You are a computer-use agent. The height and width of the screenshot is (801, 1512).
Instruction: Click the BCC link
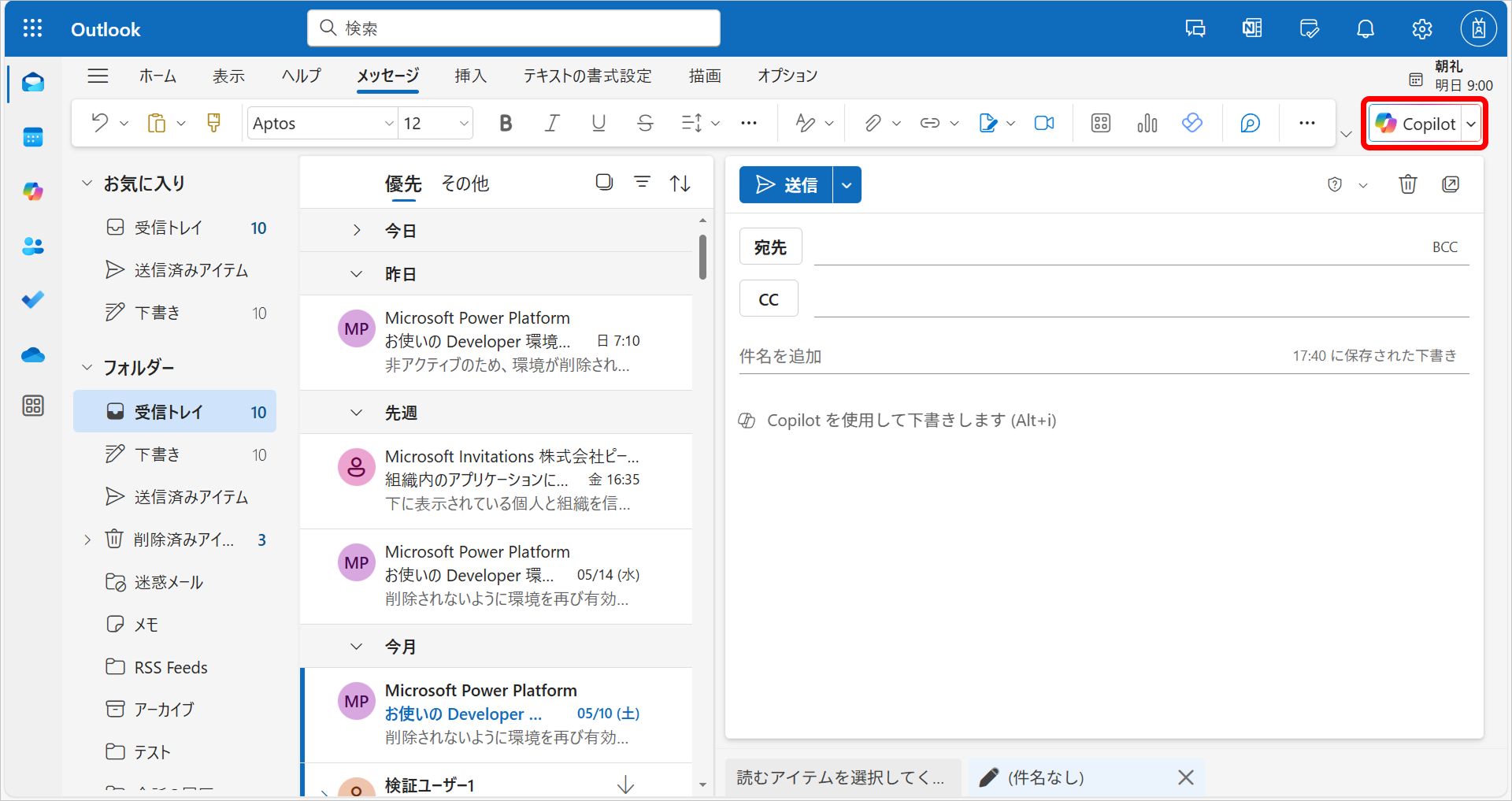pos(1445,247)
